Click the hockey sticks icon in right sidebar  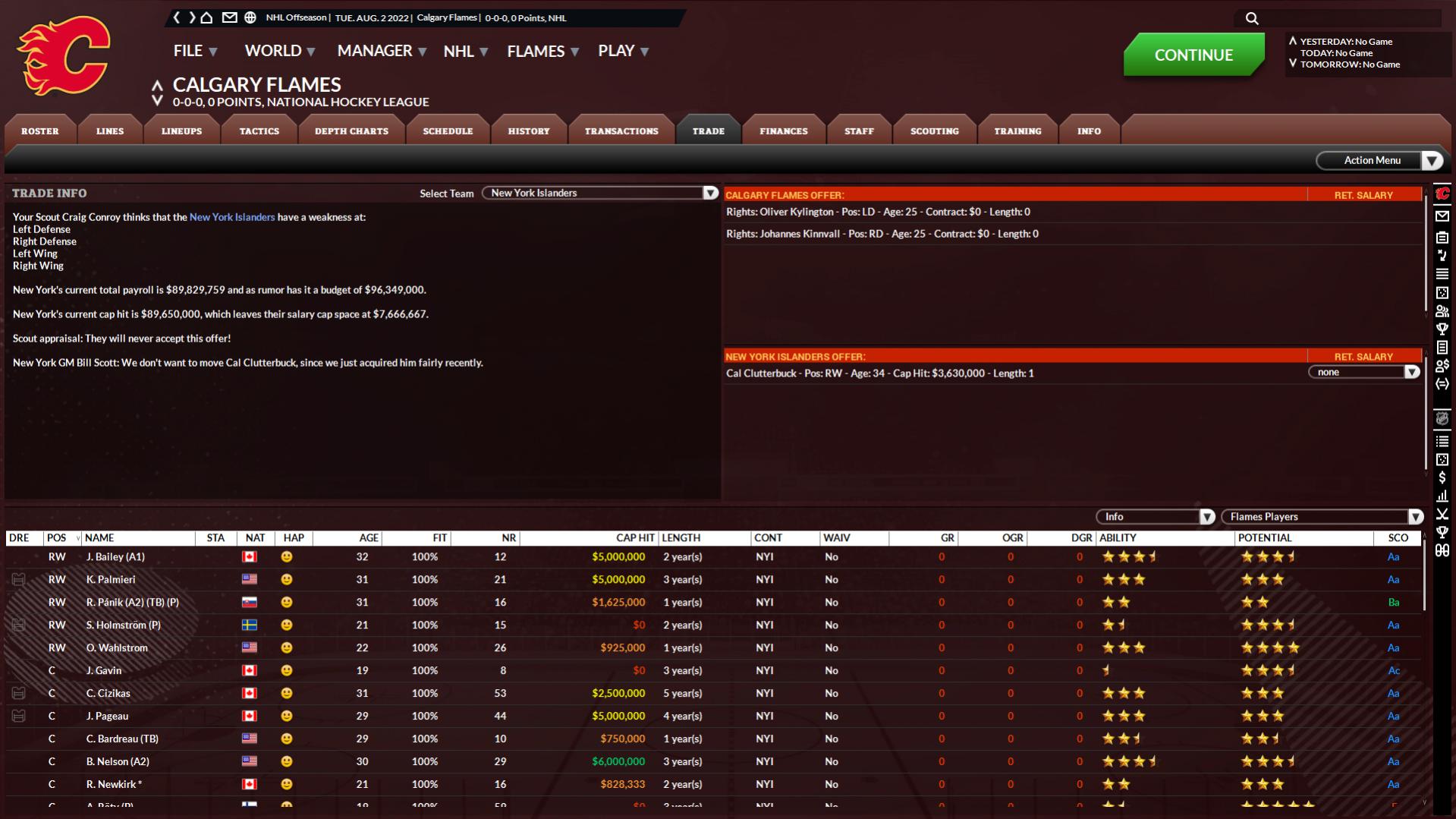[1442, 514]
